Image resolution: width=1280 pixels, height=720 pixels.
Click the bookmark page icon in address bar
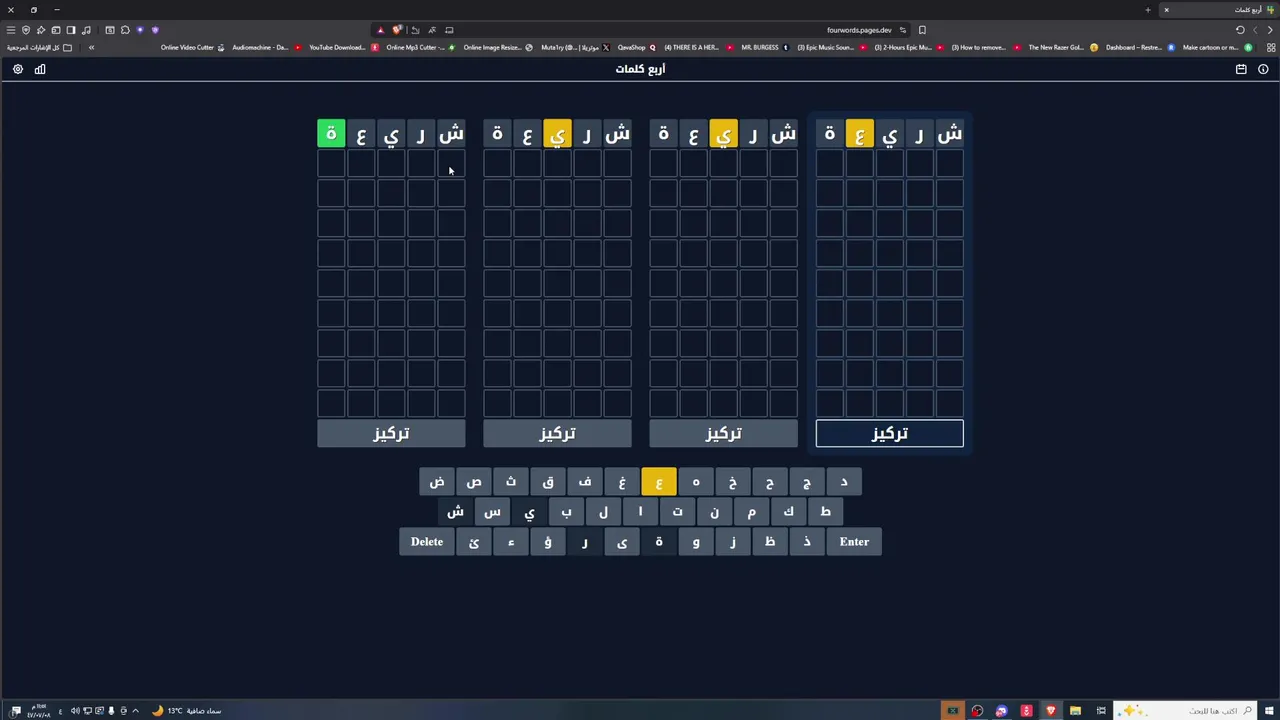click(922, 30)
